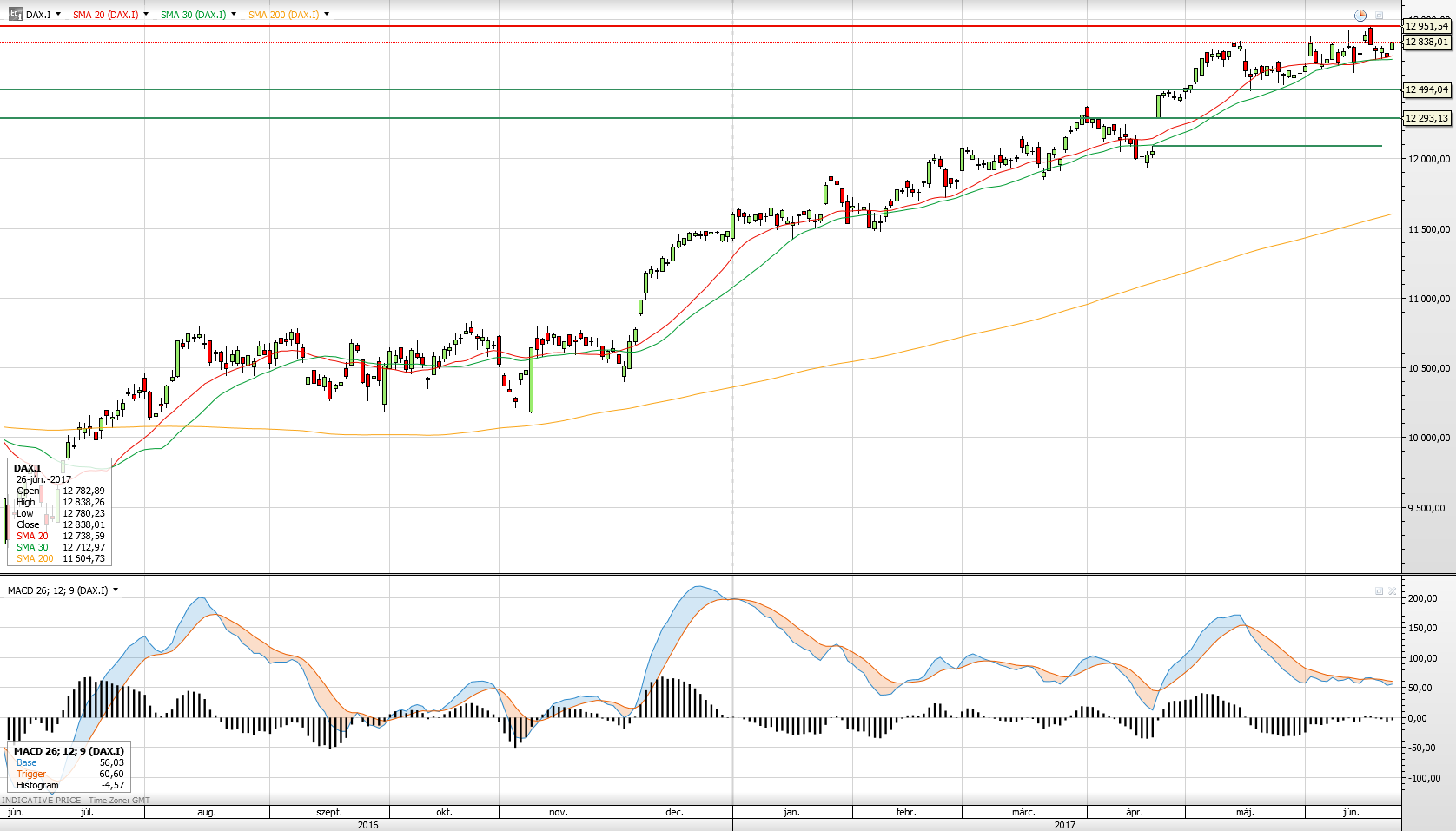Viewport: 1456px width, 831px height.
Task: Click the Time Zone: GMT label
Action: [119, 801]
